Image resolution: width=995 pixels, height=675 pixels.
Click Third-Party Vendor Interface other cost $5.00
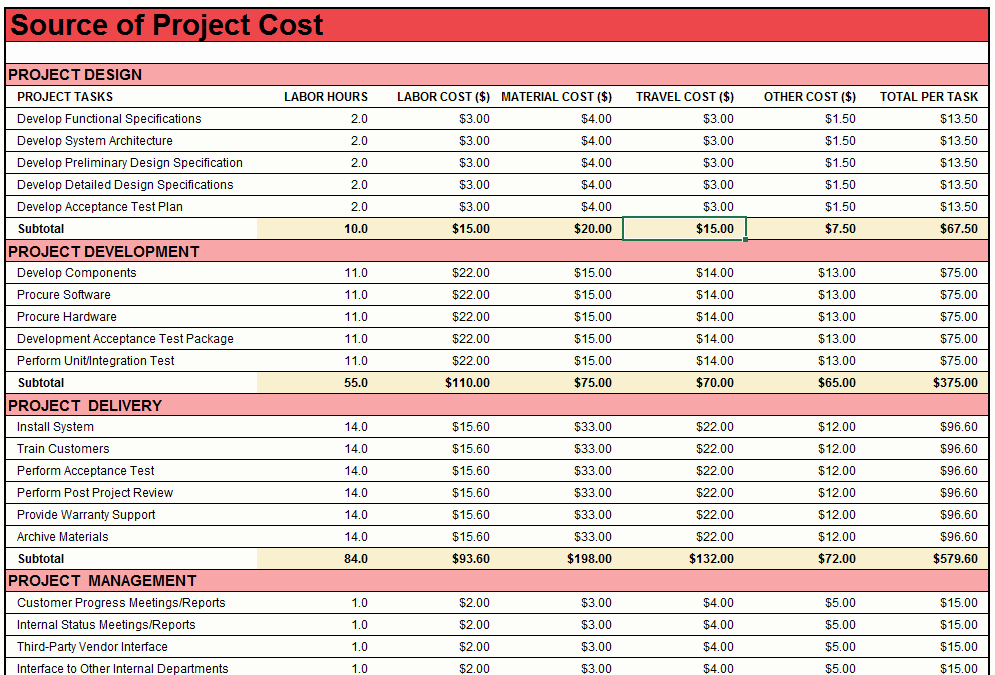click(x=840, y=646)
